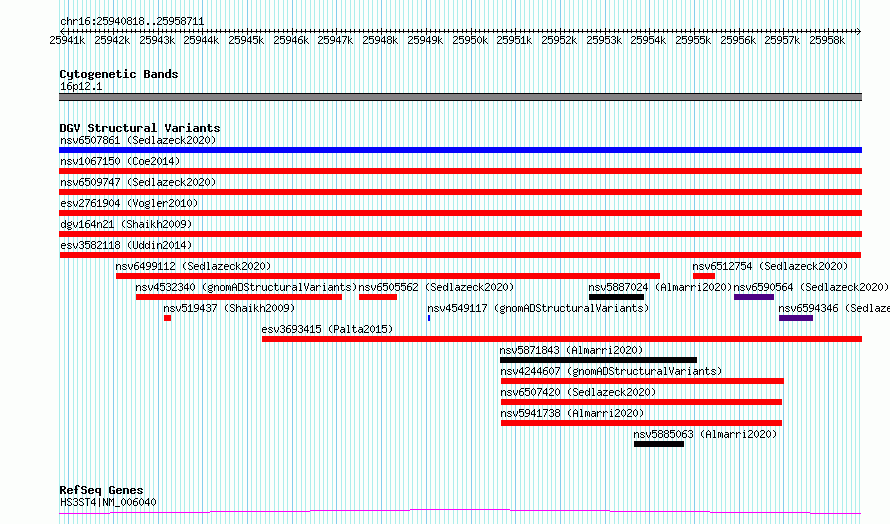Click the purple nsv6594346 variant bar
890x524 pixels.
(x=796, y=318)
